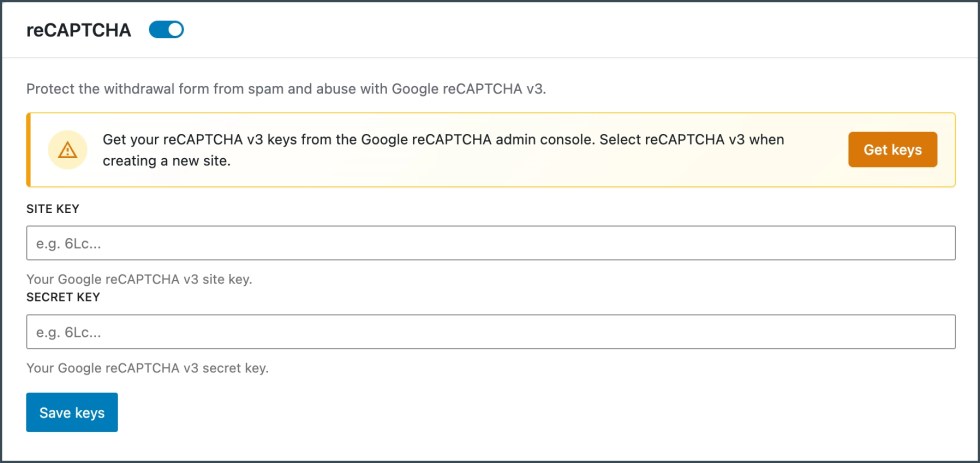
Task: Click the 'Protect the withdrawal form' description
Action: pos(286,89)
